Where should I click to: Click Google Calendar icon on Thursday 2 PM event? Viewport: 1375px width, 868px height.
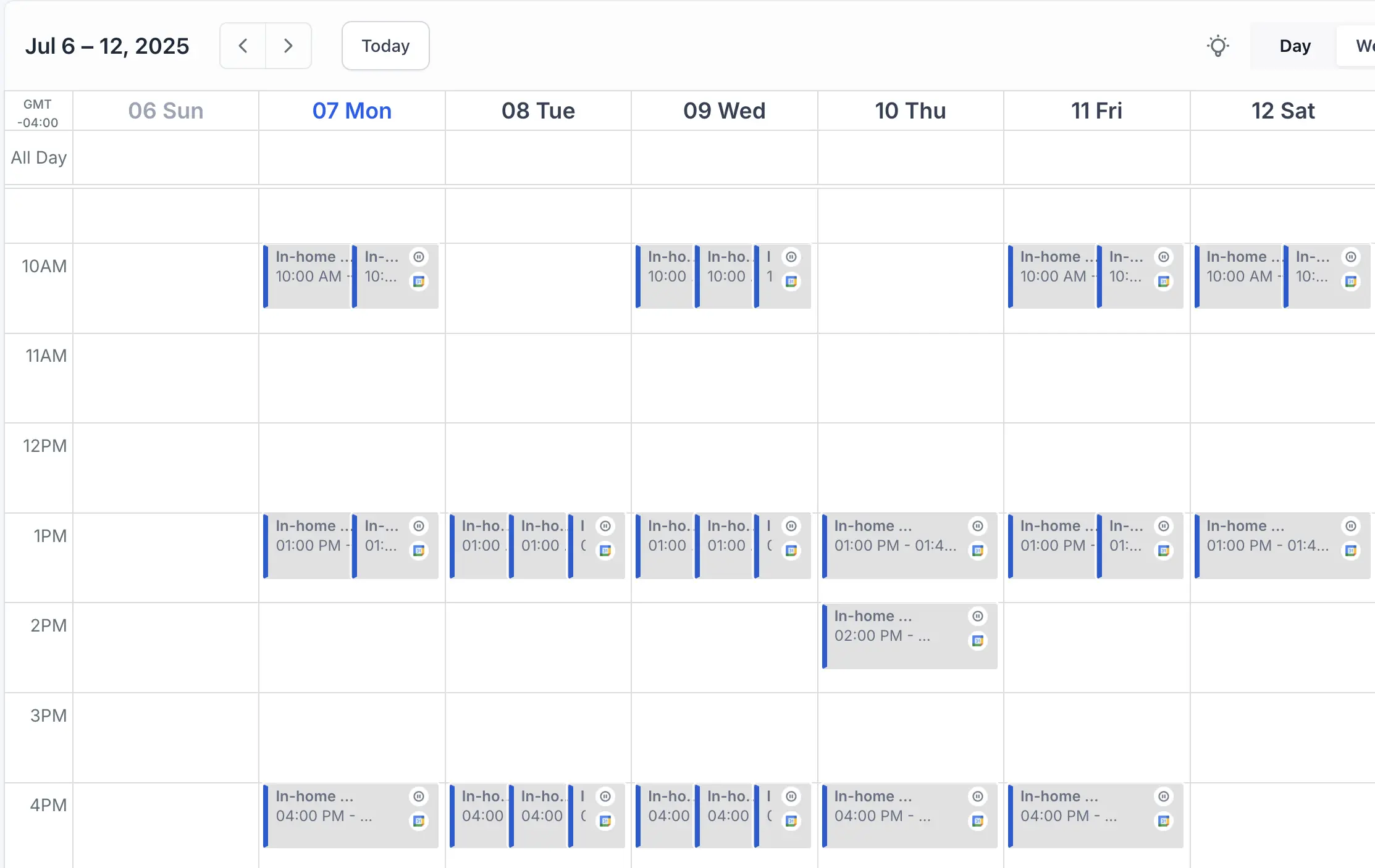977,641
